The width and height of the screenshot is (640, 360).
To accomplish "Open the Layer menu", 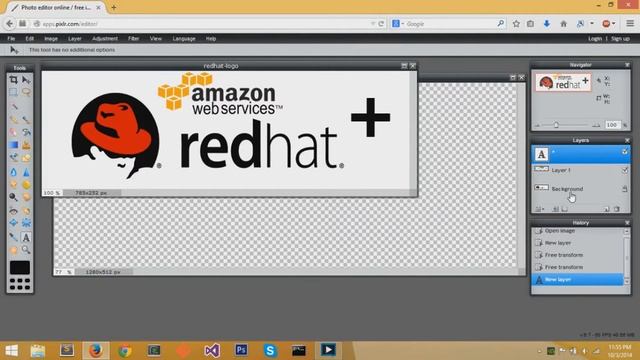I will (75, 38).
